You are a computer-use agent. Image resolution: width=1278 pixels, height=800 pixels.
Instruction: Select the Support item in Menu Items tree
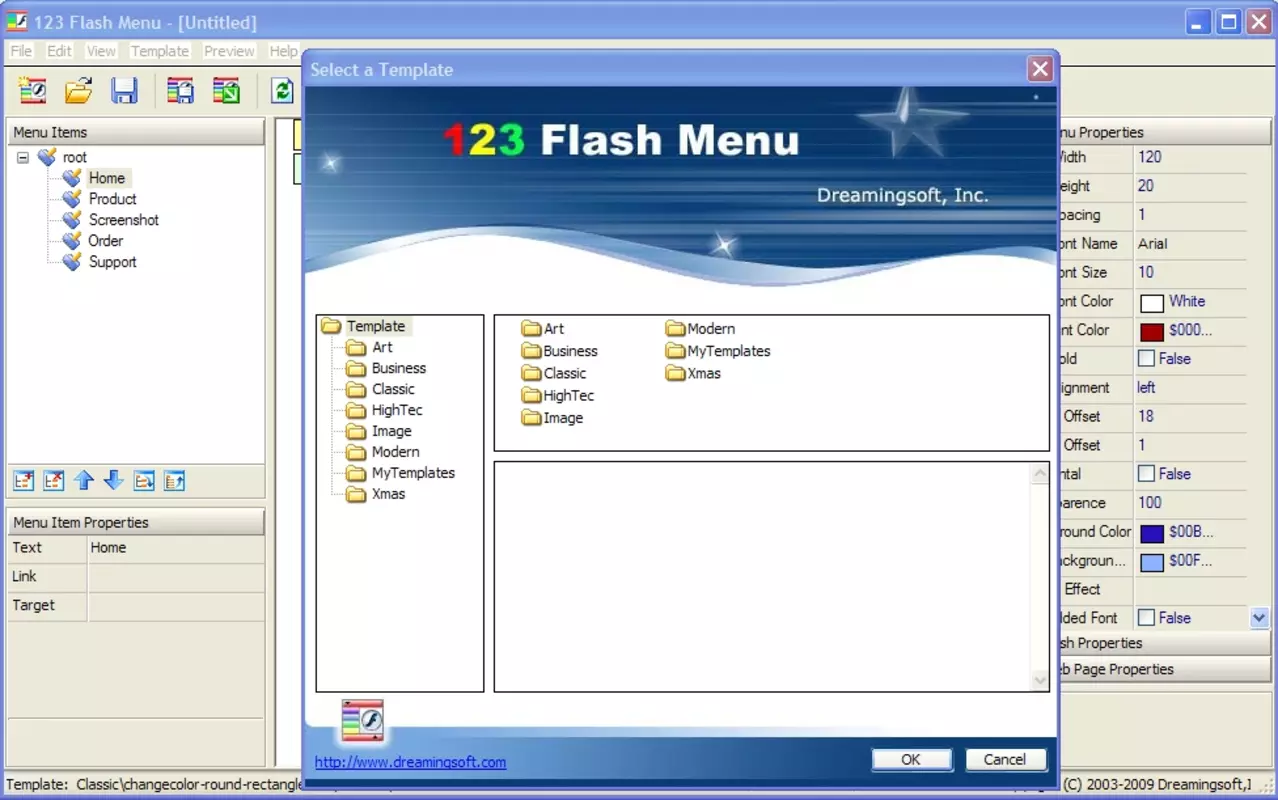coord(113,262)
